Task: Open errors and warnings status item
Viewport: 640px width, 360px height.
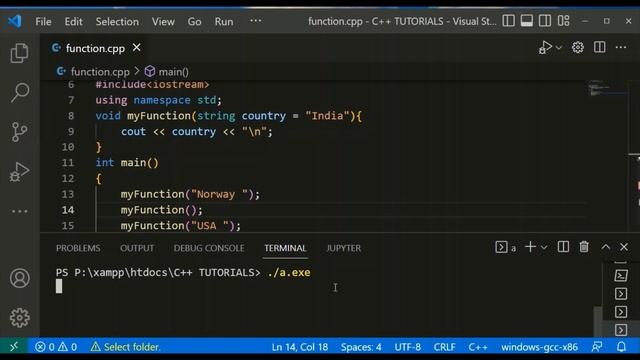Action: tap(56, 347)
